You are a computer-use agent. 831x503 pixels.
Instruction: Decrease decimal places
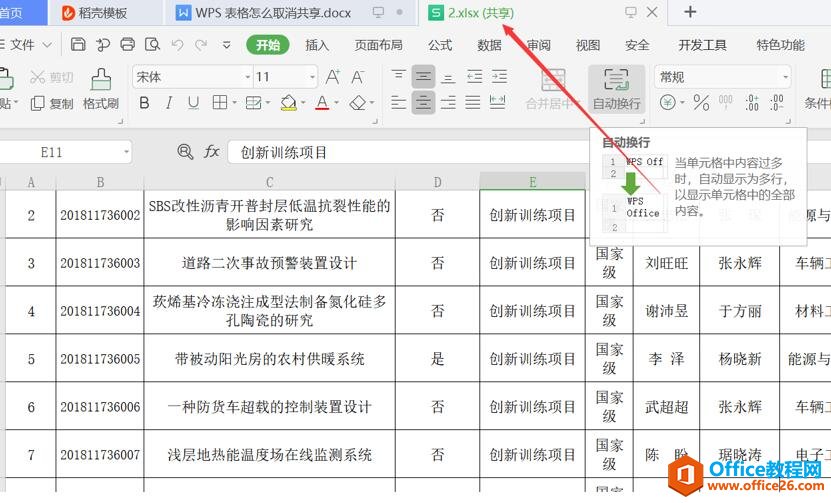click(x=777, y=102)
